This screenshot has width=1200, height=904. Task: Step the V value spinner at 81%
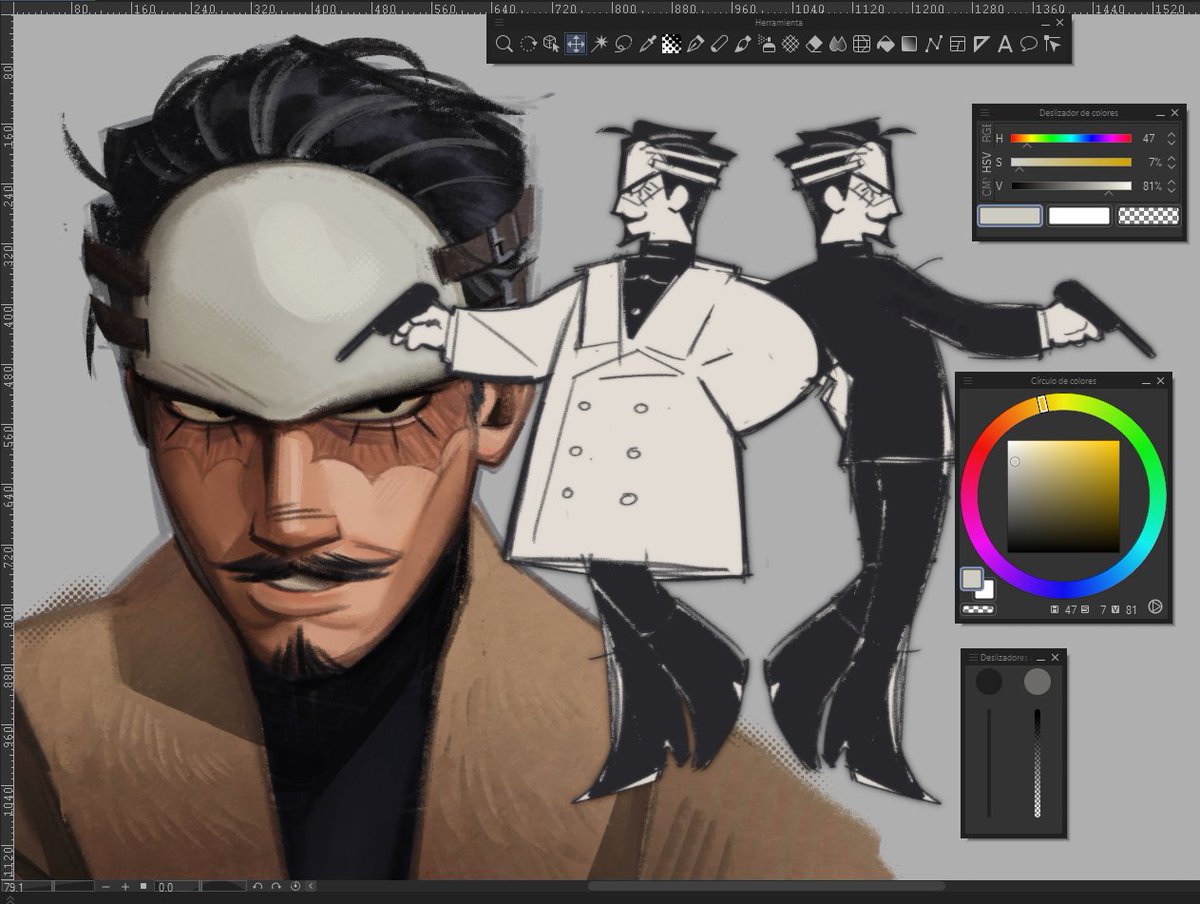pyautogui.click(x=1173, y=186)
